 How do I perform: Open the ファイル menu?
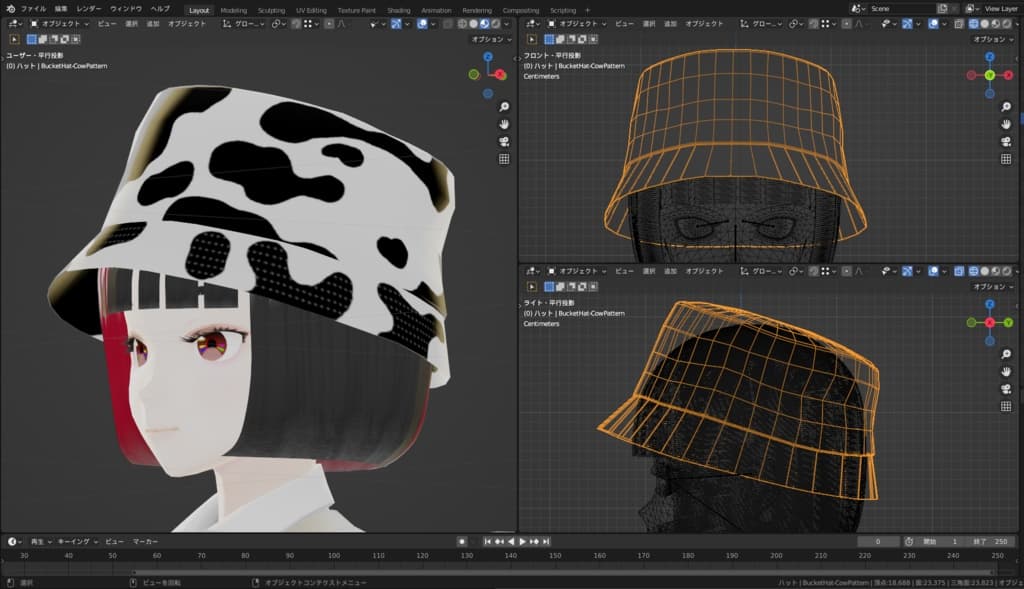(x=33, y=9)
